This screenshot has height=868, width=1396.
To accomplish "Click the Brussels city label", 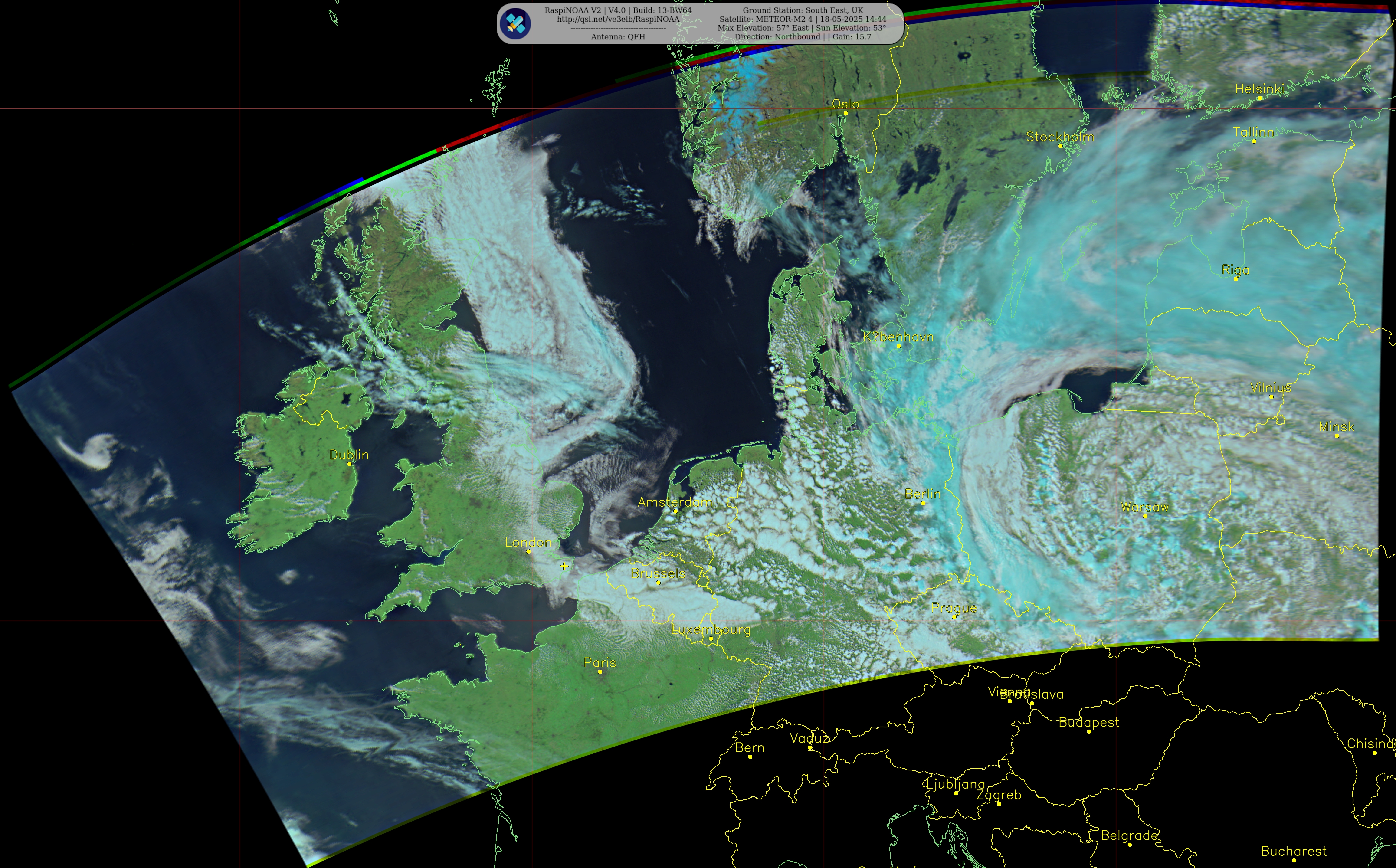I will coord(658,573).
